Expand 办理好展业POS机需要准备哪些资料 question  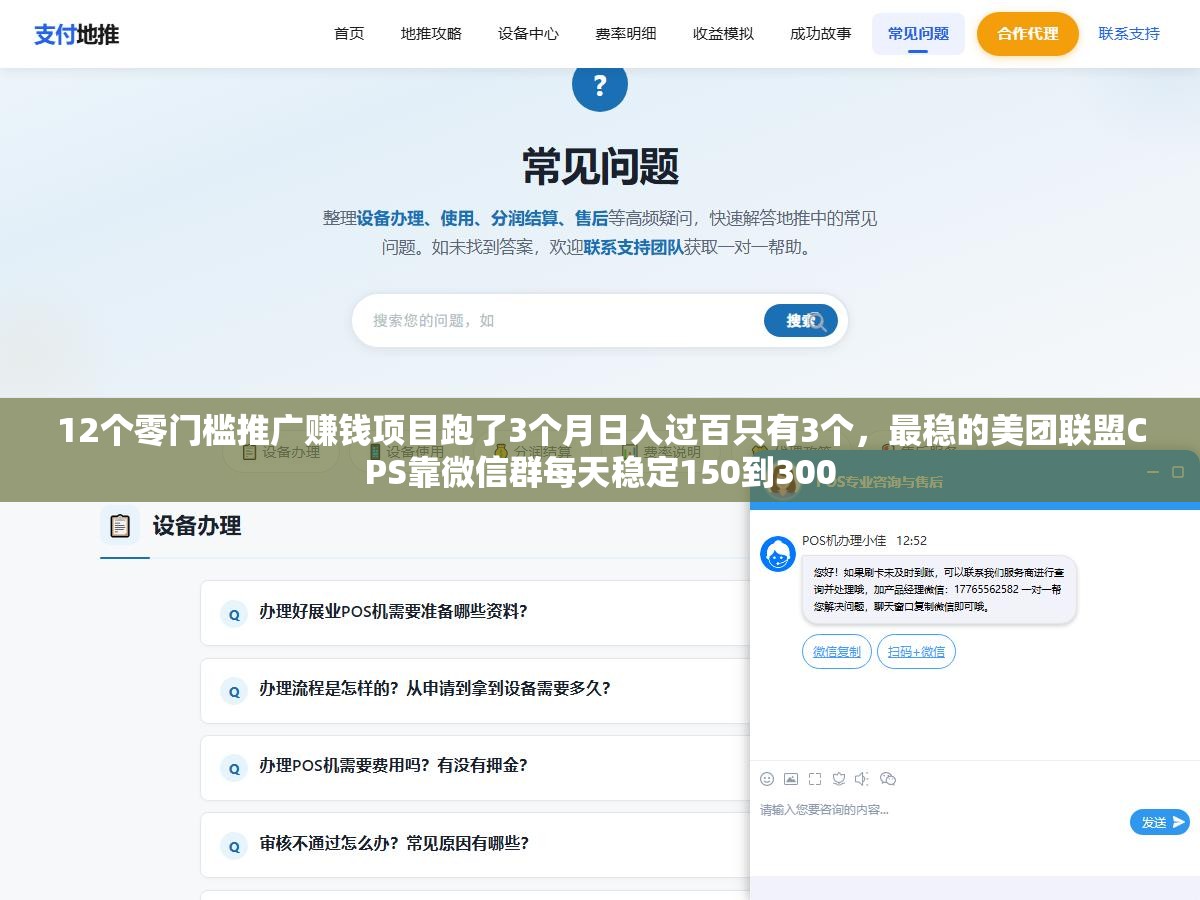pos(475,613)
